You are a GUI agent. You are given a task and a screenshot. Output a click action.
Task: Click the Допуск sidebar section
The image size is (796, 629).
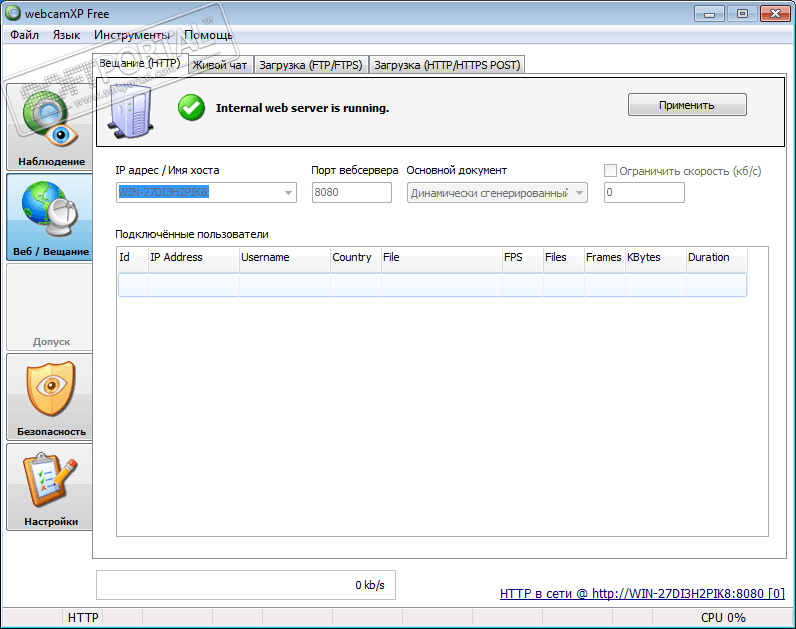tap(49, 307)
